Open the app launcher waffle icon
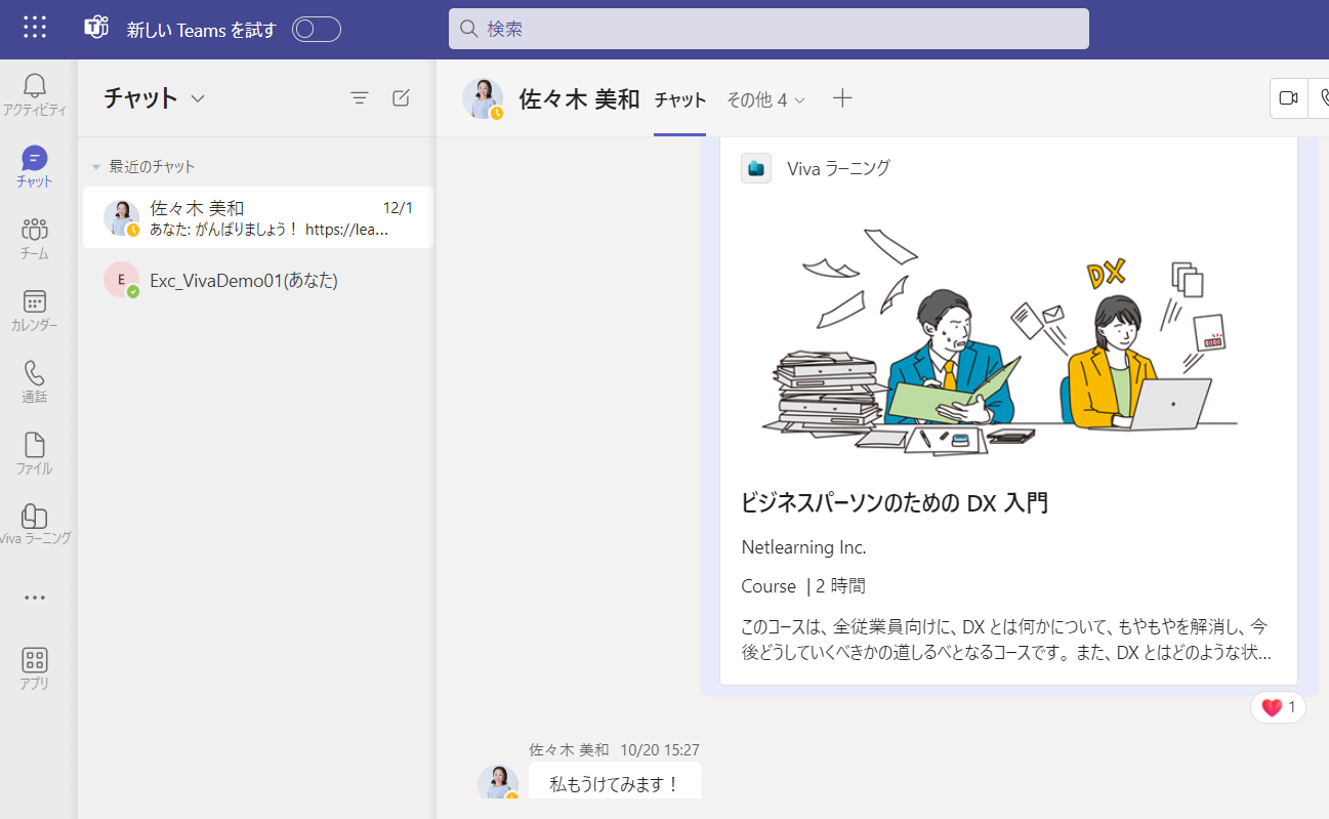 [35, 28]
